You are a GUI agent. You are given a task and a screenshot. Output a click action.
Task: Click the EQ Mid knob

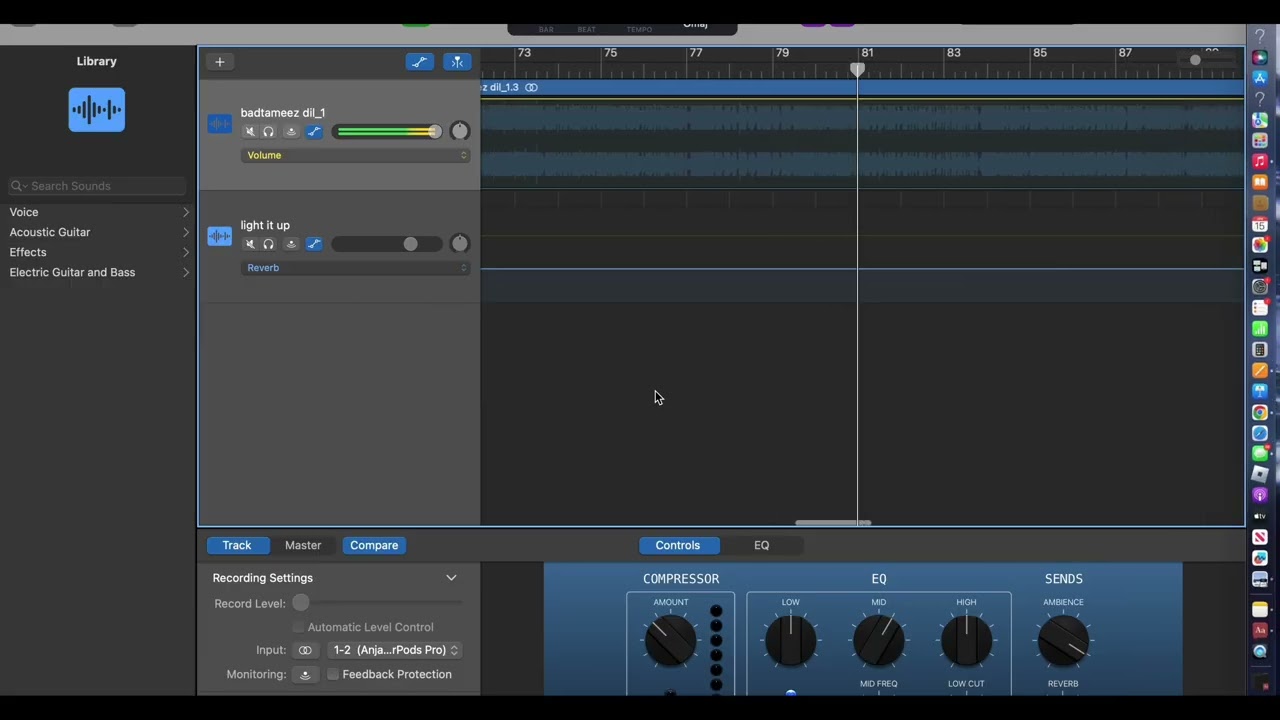(x=878, y=640)
